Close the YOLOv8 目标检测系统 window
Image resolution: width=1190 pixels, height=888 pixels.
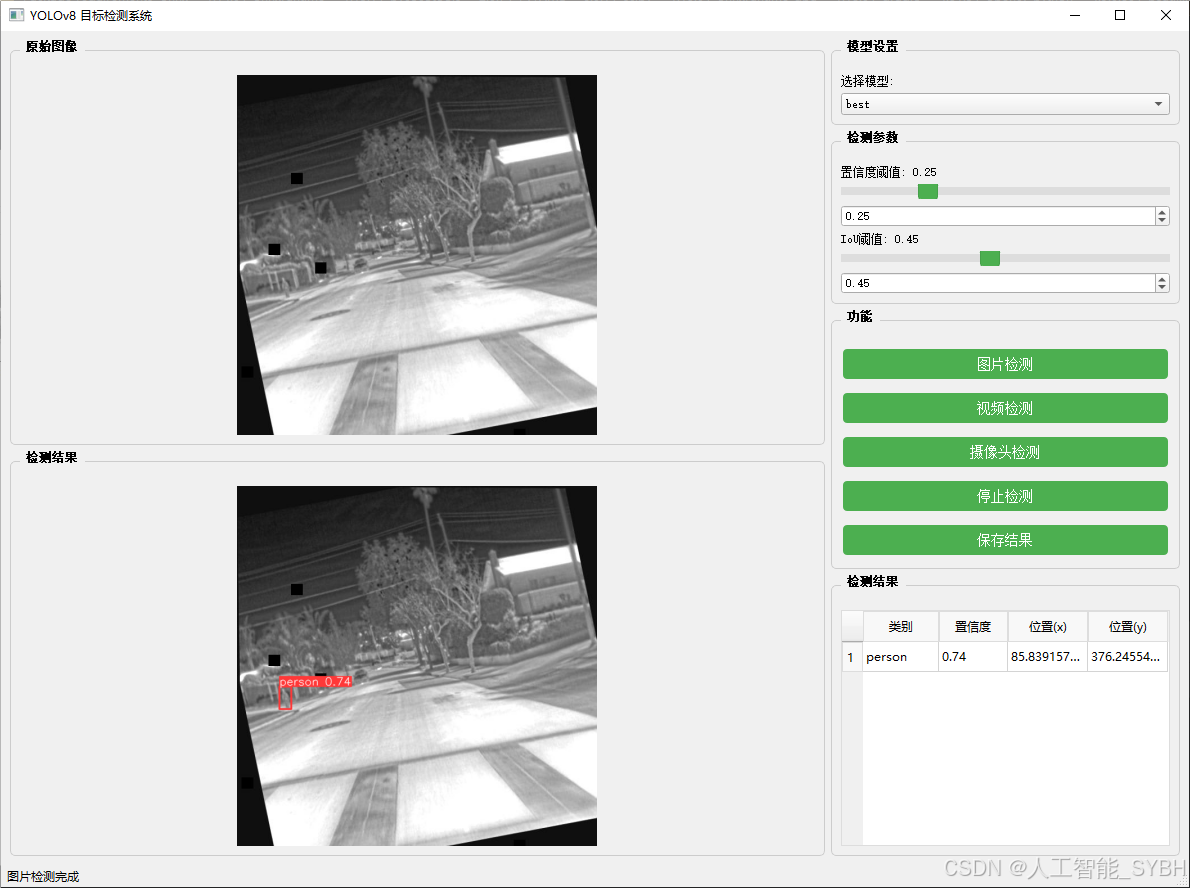[x=1166, y=15]
